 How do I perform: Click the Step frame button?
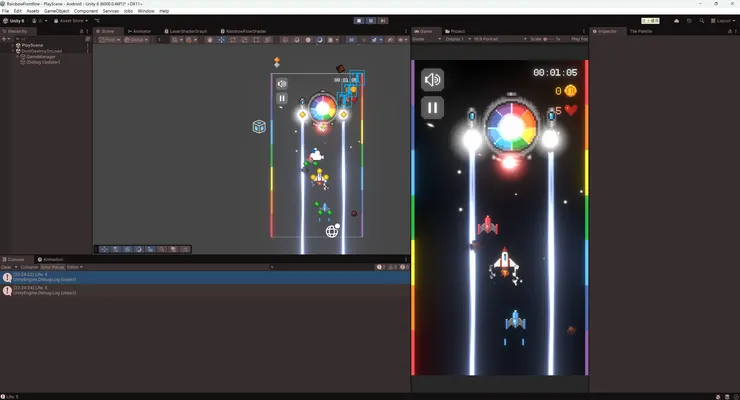coord(383,21)
